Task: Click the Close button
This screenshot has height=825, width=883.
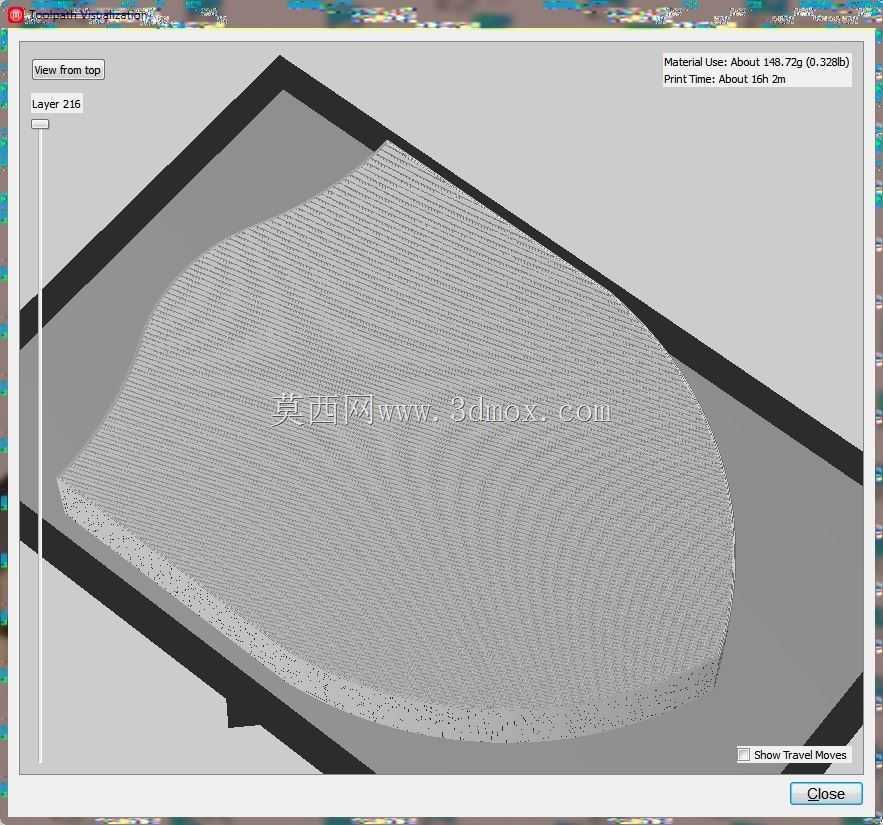Action: pyautogui.click(x=826, y=793)
